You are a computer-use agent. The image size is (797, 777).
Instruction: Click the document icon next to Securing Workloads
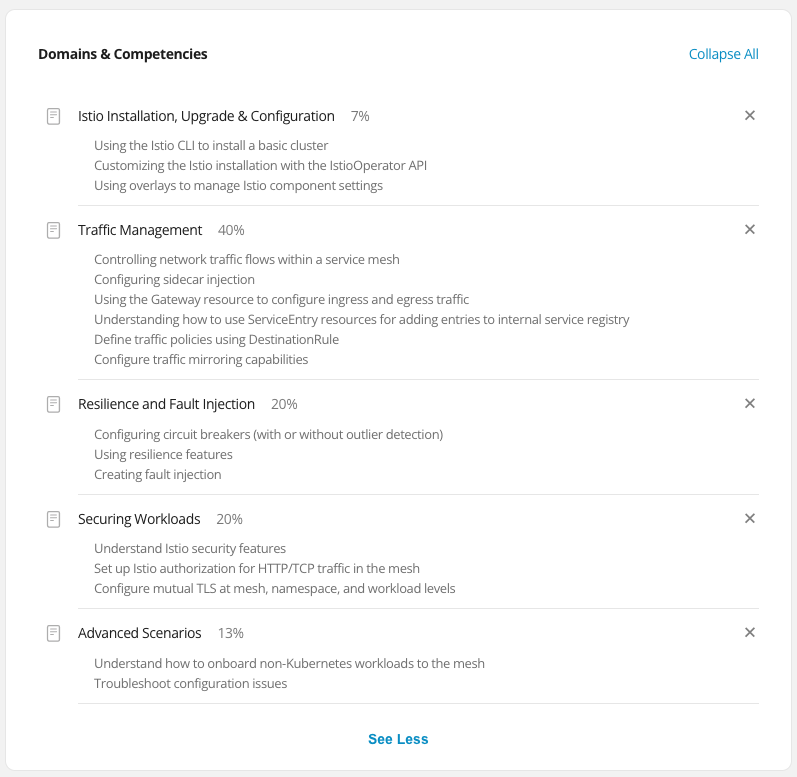(x=53, y=519)
